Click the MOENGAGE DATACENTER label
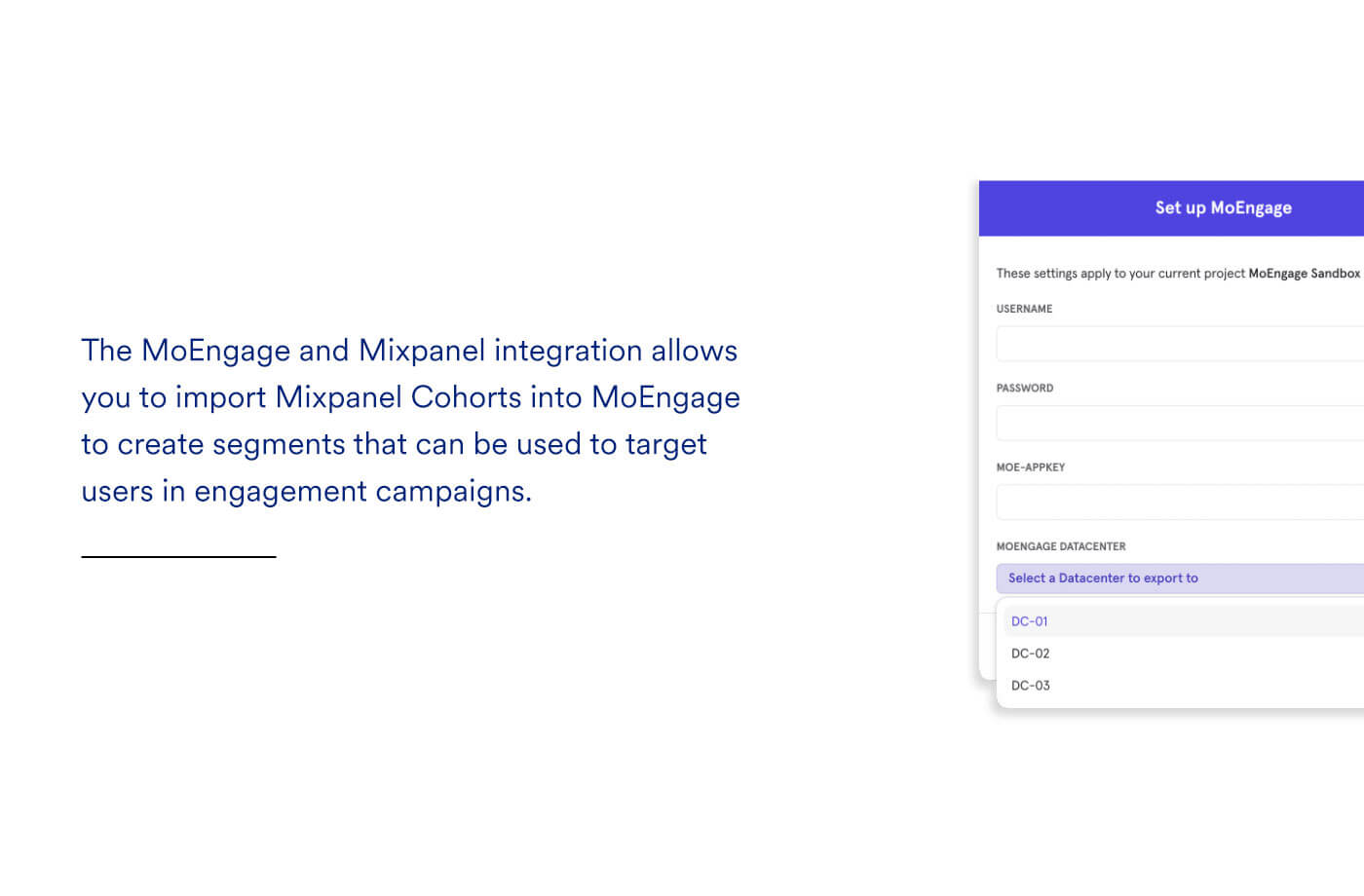Viewport: 1364px width, 896px height. (x=1061, y=546)
